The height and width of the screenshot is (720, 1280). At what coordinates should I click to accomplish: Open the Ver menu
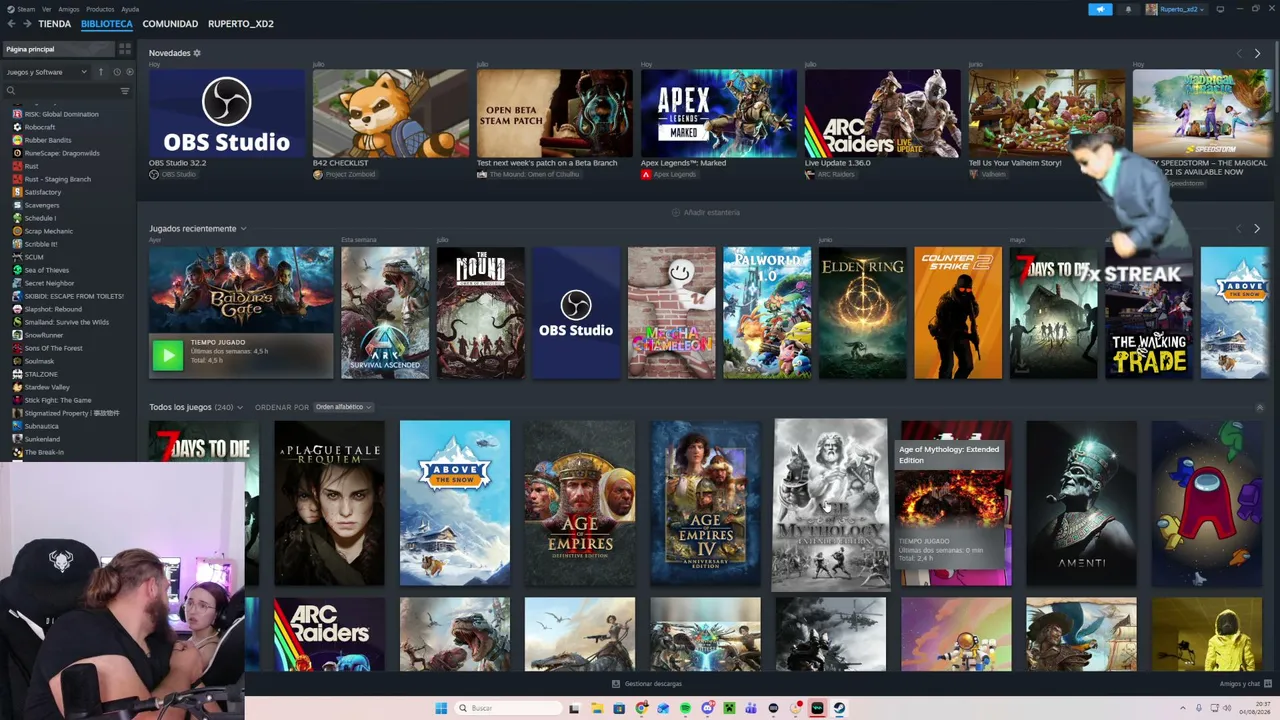pyautogui.click(x=47, y=9)
